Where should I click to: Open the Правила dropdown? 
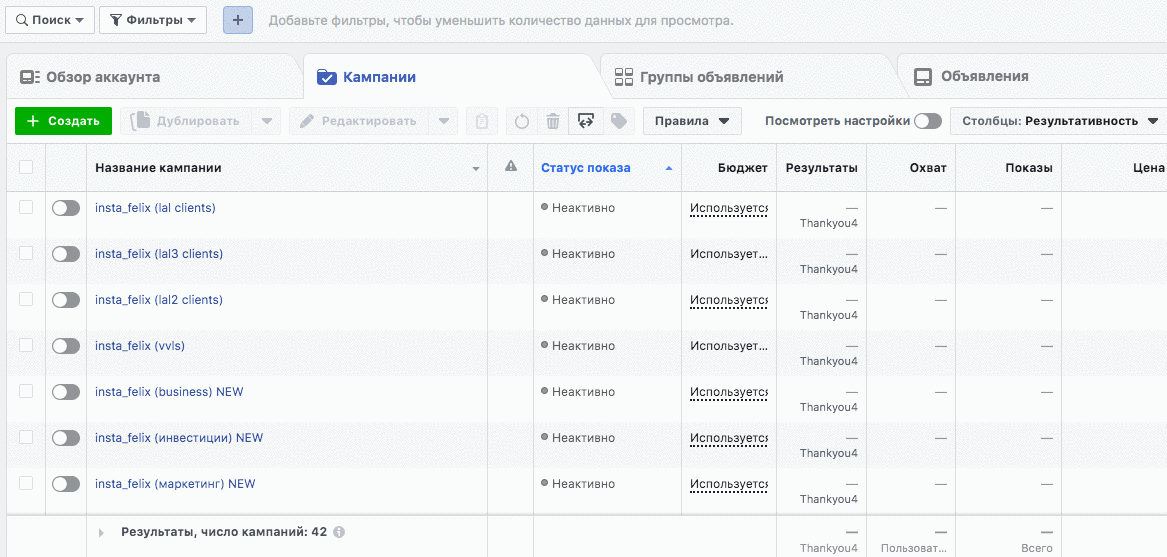click(692, 121)
